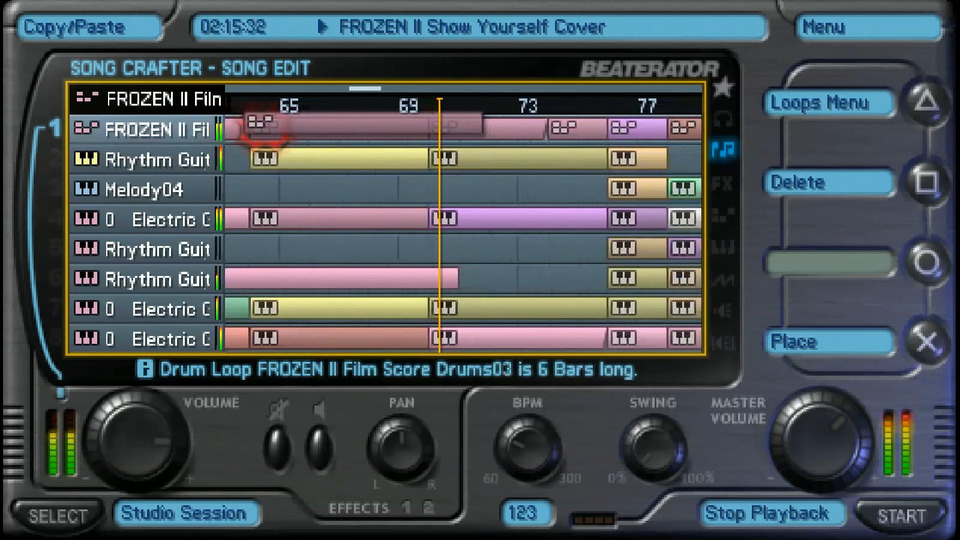Click the orange playhead marker at top
960x540 pixels.
click(x=440, y=101)
